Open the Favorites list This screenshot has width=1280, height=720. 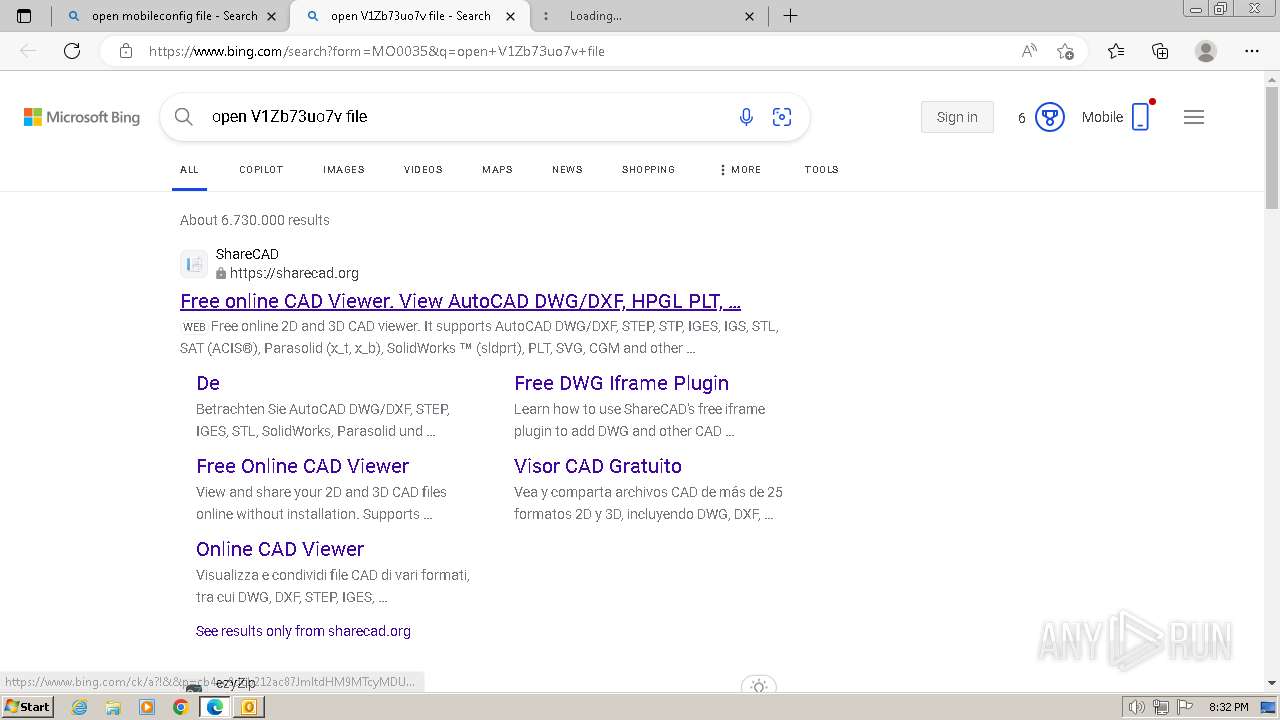1116,51
